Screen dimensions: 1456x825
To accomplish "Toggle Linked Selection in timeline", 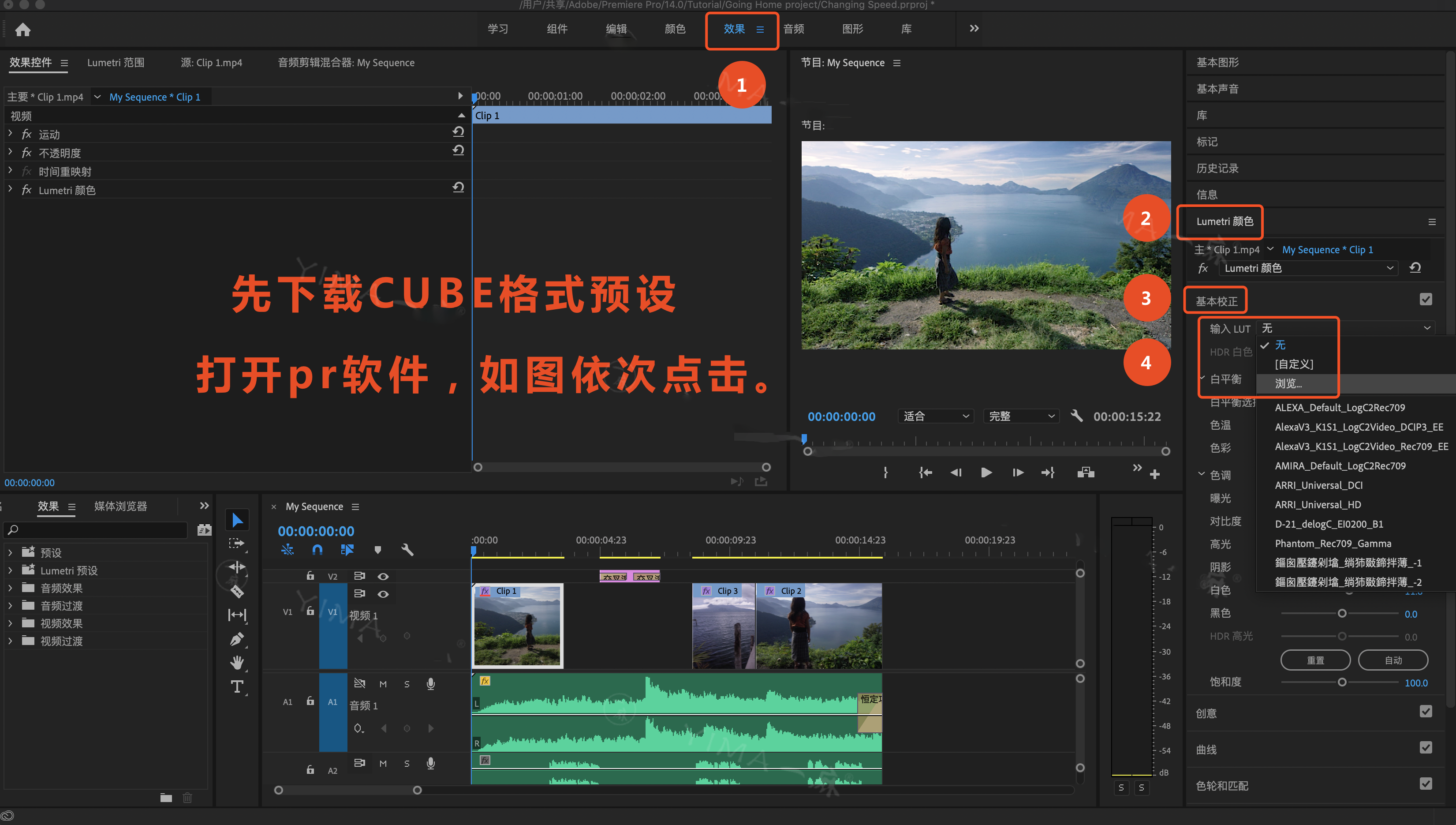I will point(347,549).
